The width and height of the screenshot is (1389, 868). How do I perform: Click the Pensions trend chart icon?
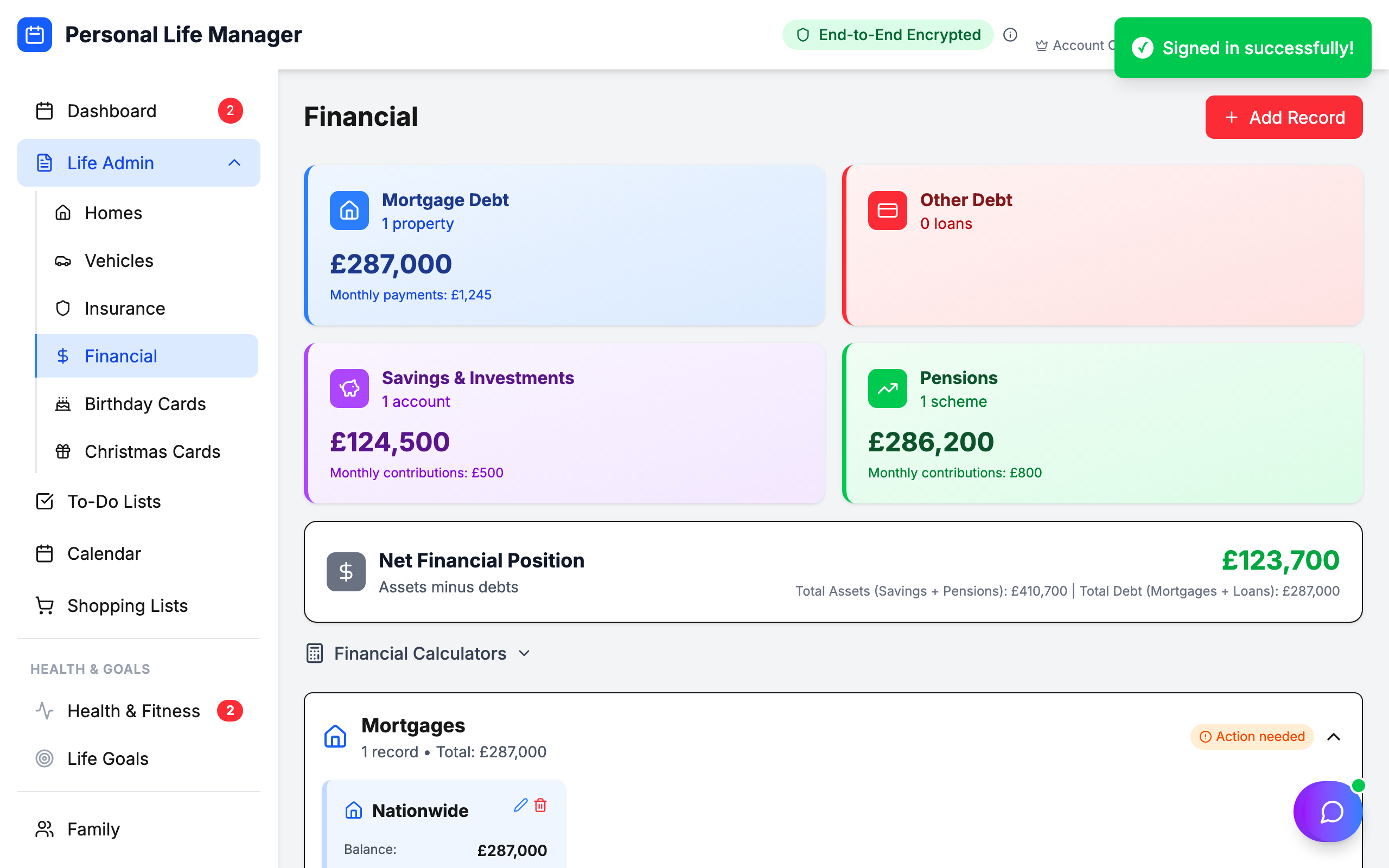tap(887, 388)
